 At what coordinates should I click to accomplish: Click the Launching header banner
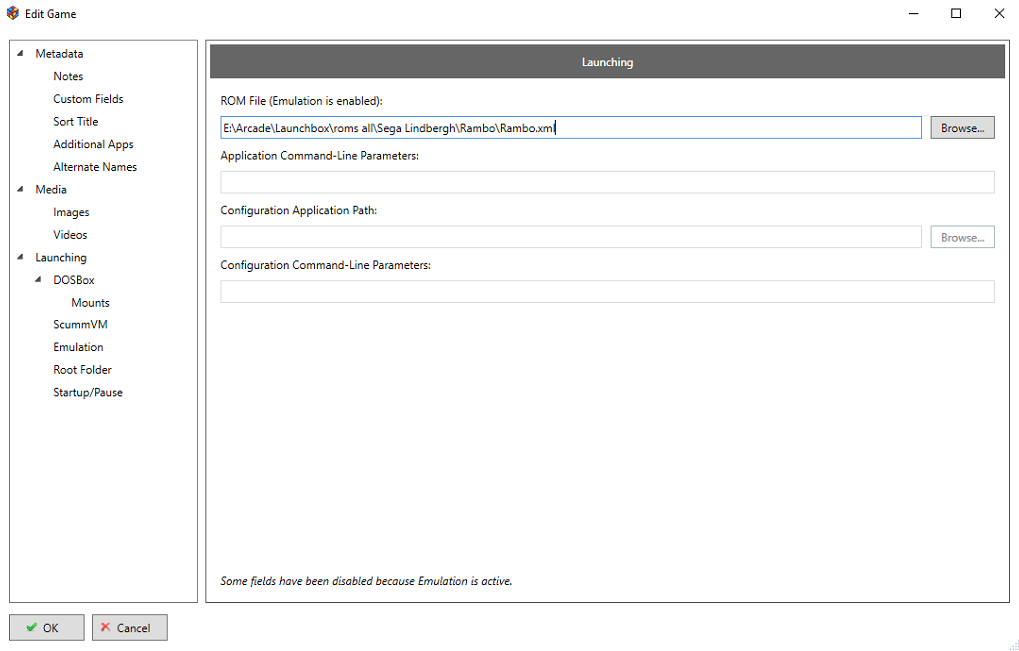click(607, 62)
